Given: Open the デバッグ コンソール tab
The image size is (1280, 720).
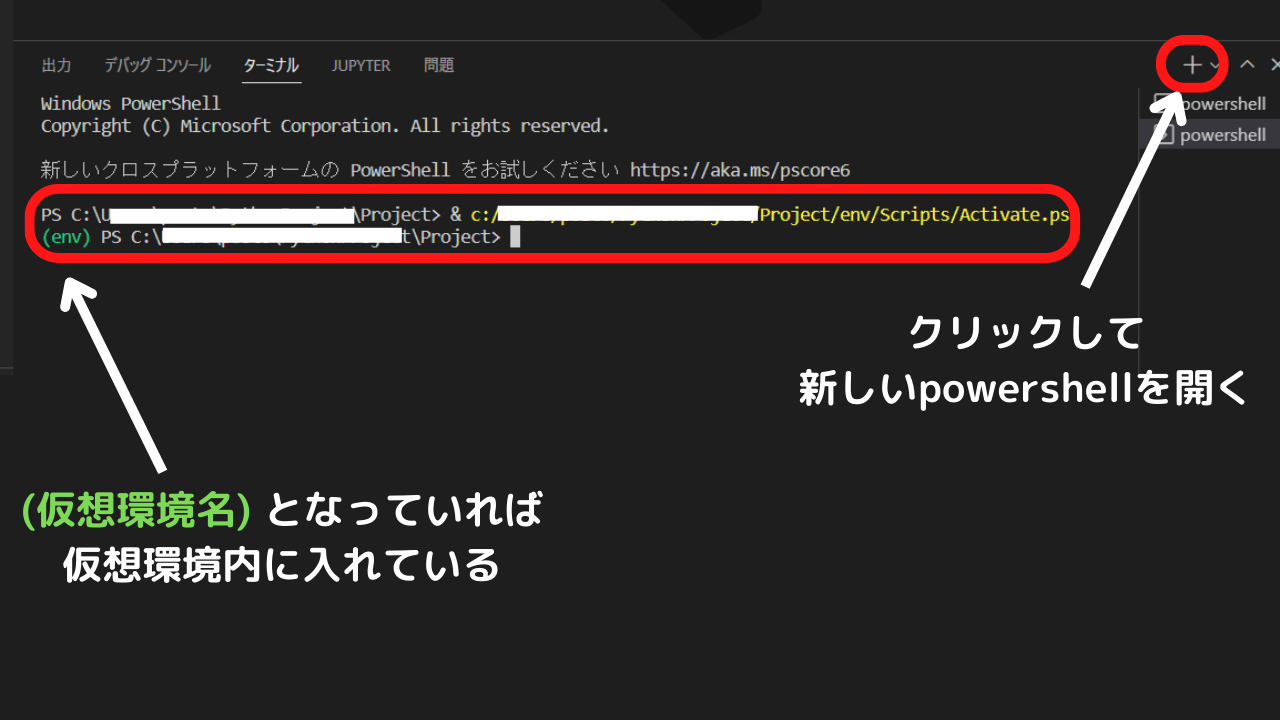Looking at the screenshot, I should tap(157, 65).
